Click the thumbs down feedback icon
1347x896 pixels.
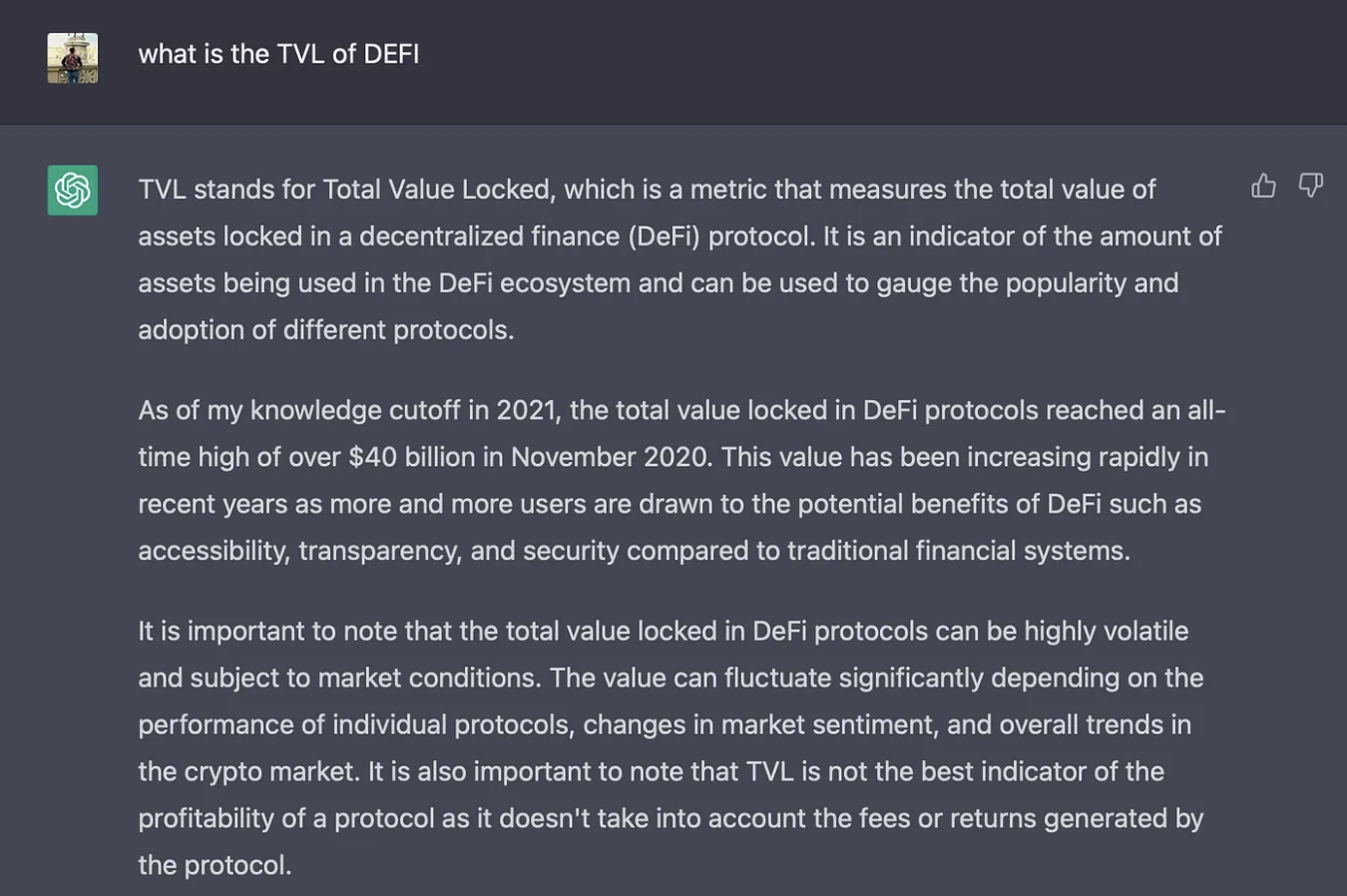(1310, 186)
